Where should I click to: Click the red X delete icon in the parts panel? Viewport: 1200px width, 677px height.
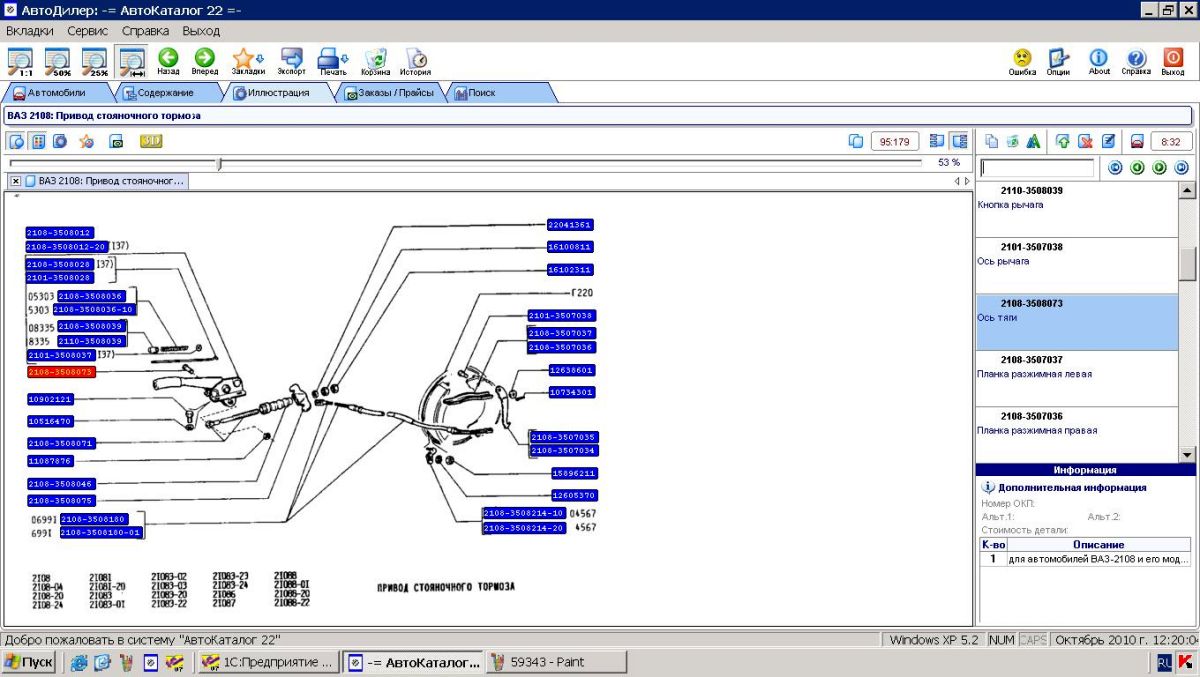(x=1085, y=141)
